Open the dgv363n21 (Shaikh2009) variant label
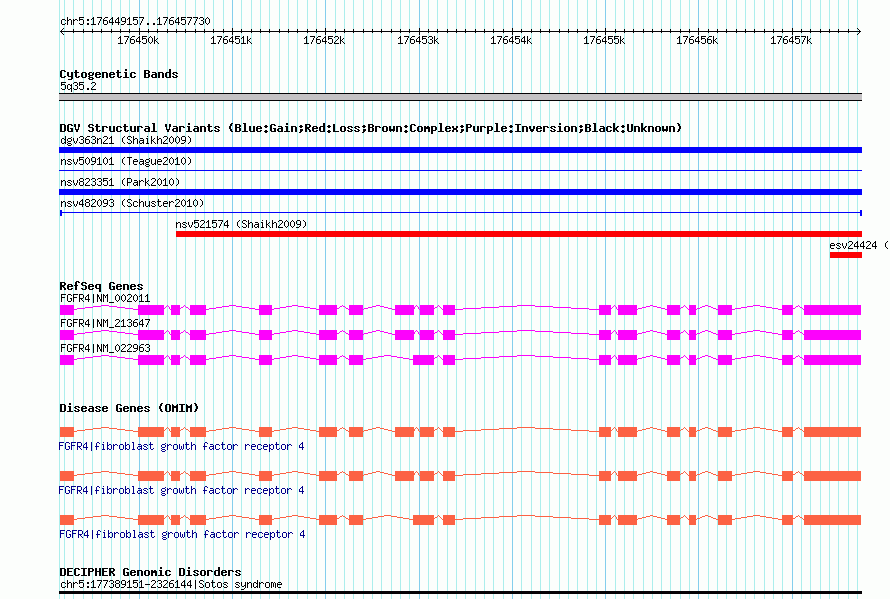This screenshot has height=599, width=890. [x=126, y=140]
